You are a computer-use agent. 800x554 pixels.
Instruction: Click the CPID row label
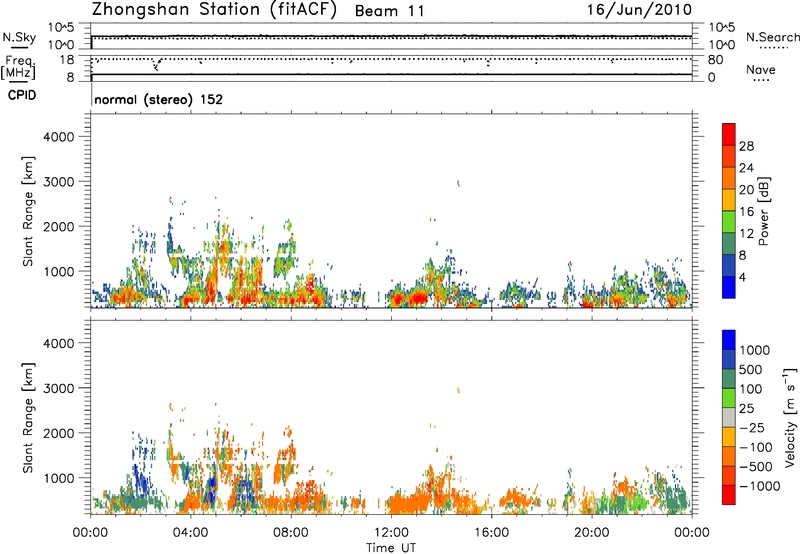(22, 95)
